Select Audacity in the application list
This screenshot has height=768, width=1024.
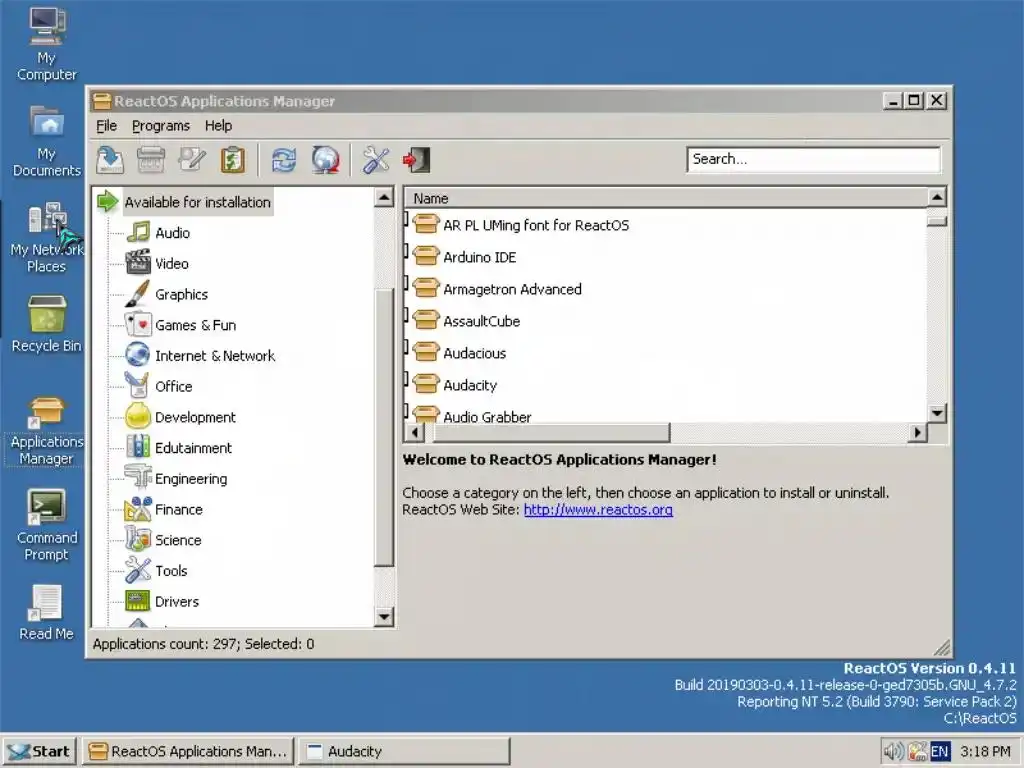(x=470, y=385)
